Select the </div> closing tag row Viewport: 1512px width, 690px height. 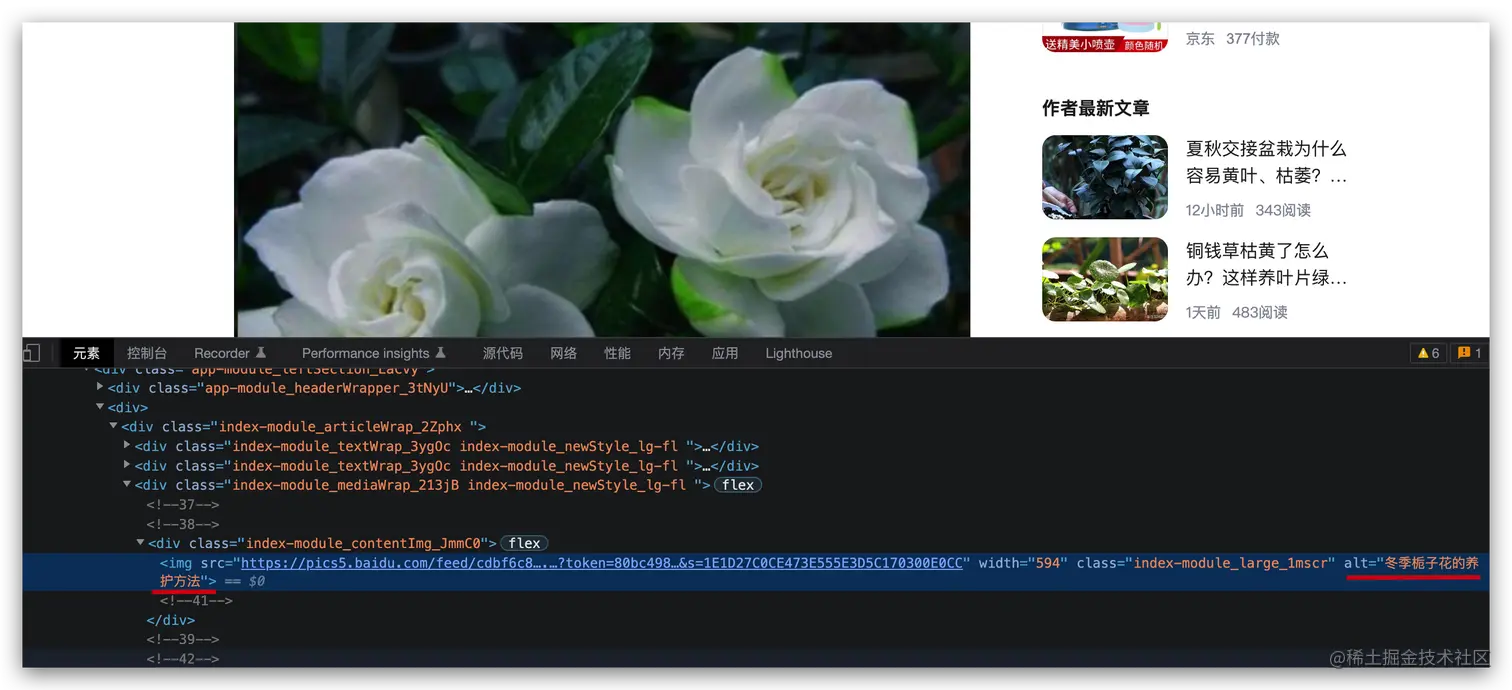pos(171,620)
